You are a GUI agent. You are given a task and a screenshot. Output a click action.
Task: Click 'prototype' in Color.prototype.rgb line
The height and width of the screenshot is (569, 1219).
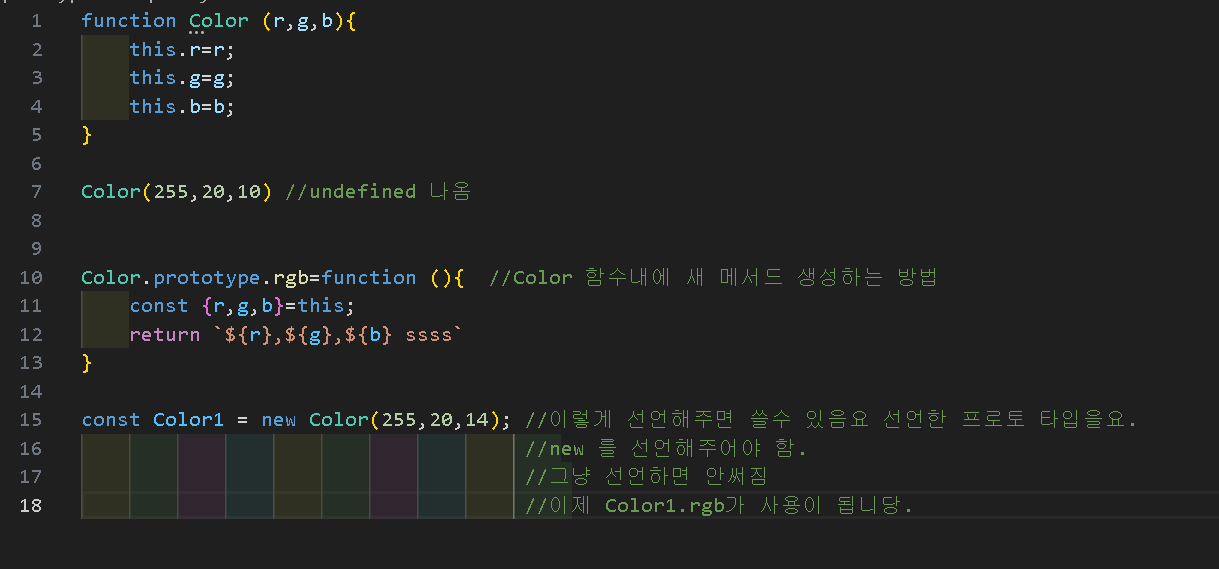click(206, 278)
